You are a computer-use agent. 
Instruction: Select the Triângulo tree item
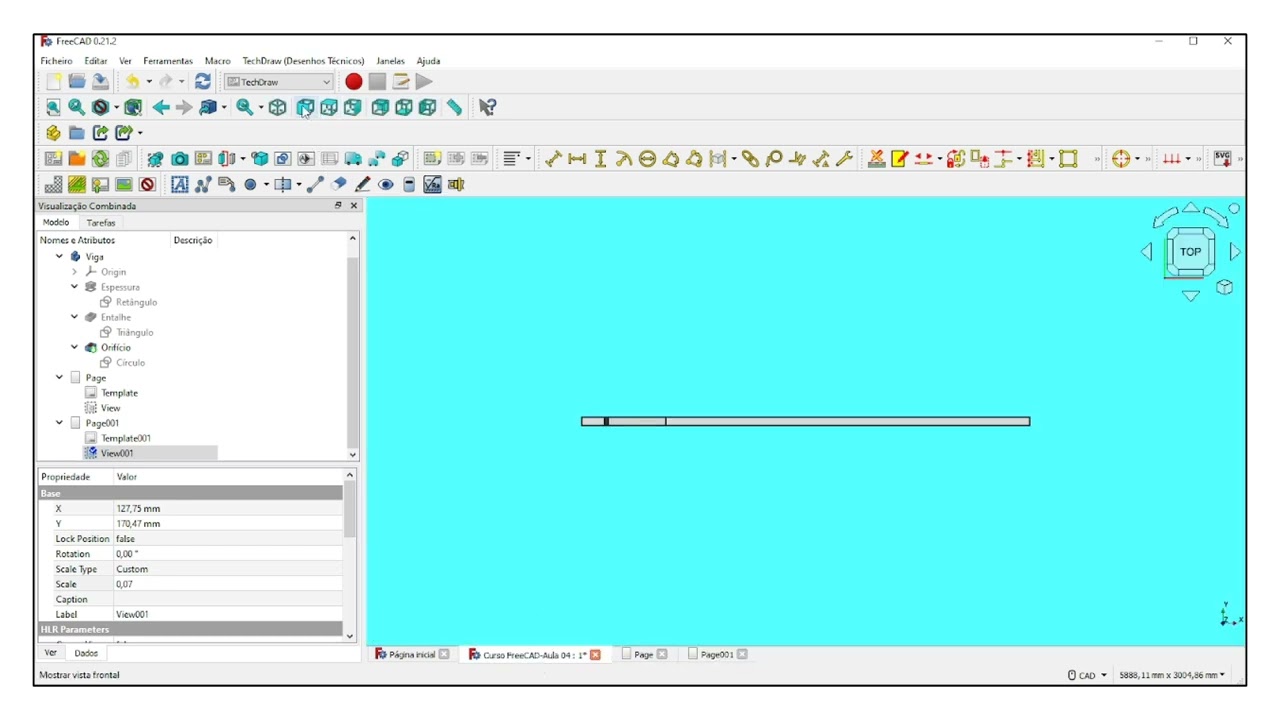click(x=134, y=332)
